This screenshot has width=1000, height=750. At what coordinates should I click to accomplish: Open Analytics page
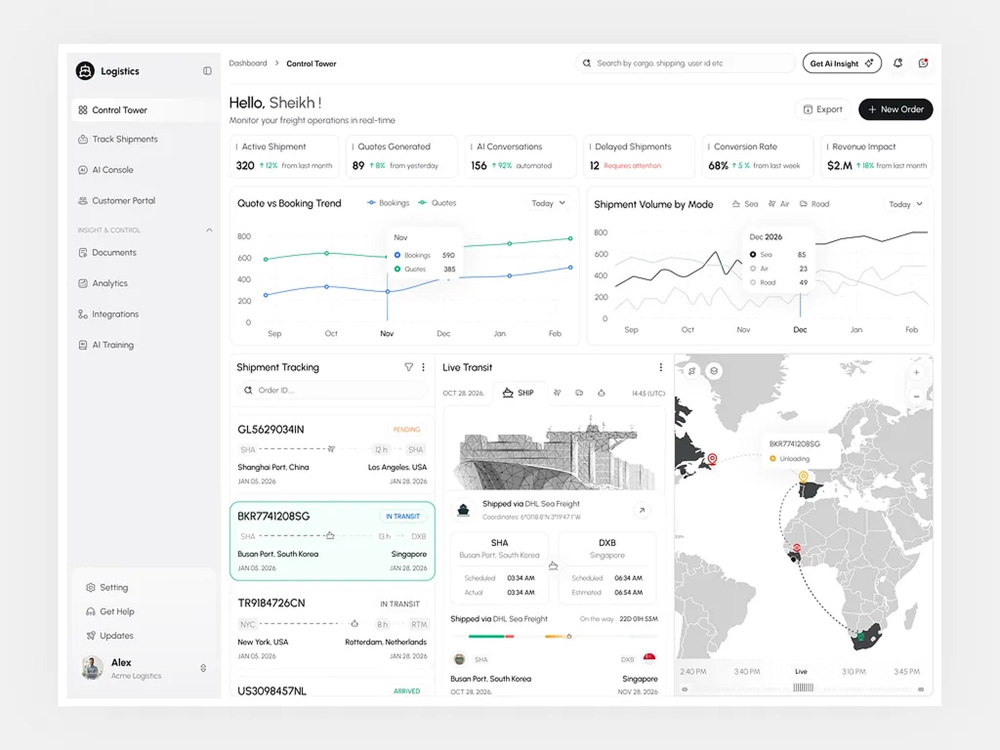click(103, 283)
